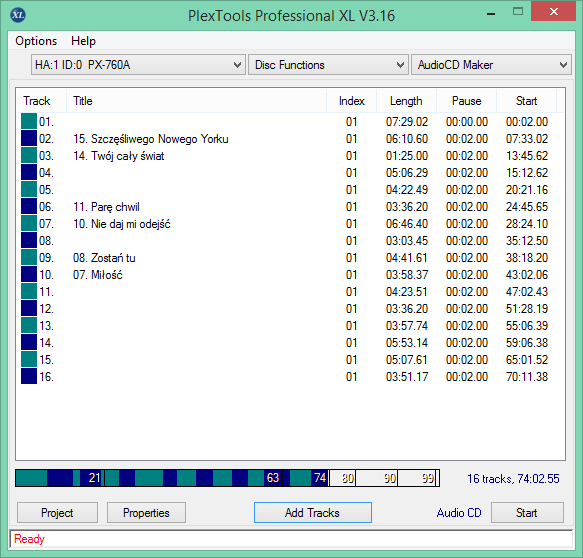This screenshot has height=558, width=583.
Task: Click the Project button
Action: [57, 513]
